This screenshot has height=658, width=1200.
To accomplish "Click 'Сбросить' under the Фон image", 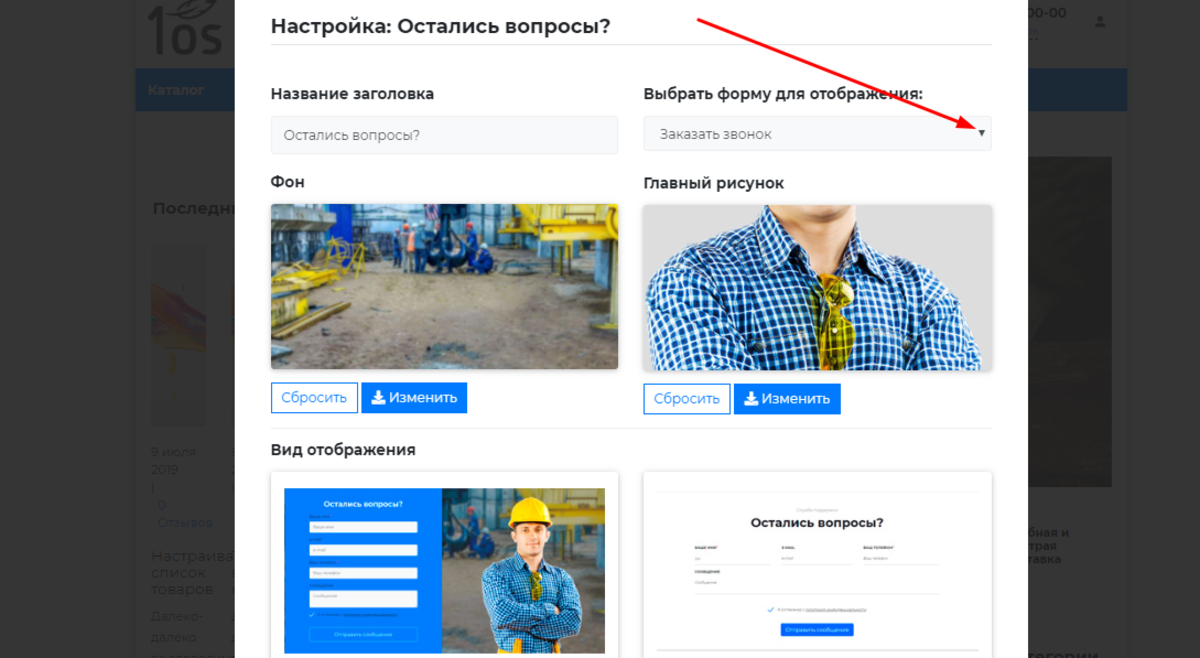I will [314, 398].
